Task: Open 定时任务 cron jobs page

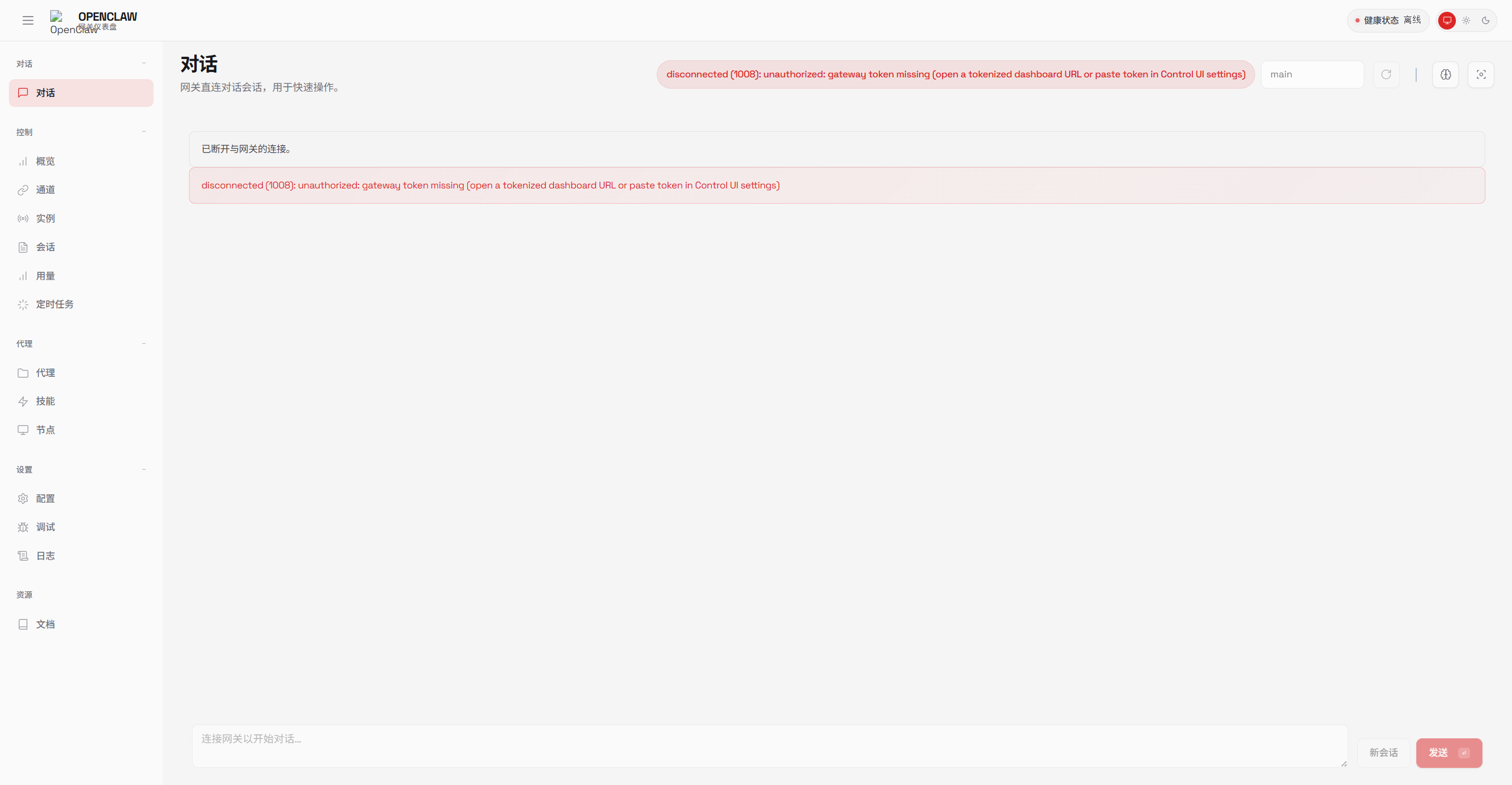Action: 55,304
